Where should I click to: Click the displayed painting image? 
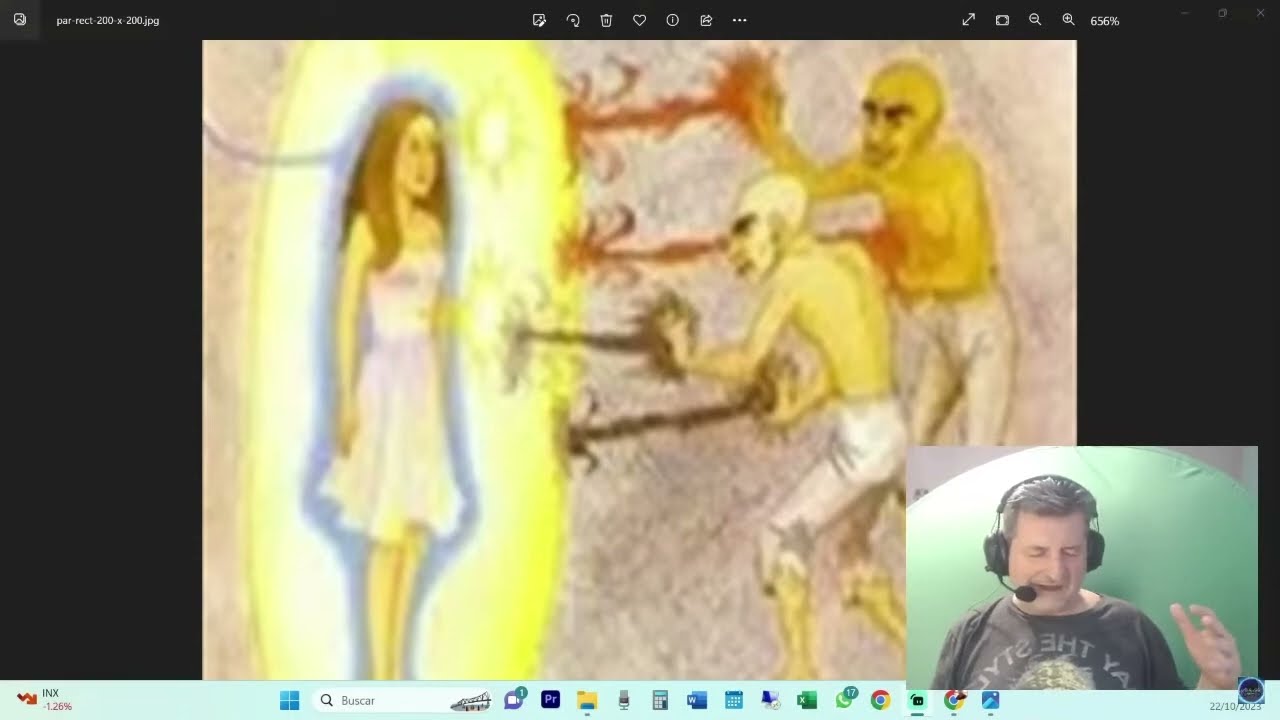pos(639,360)
